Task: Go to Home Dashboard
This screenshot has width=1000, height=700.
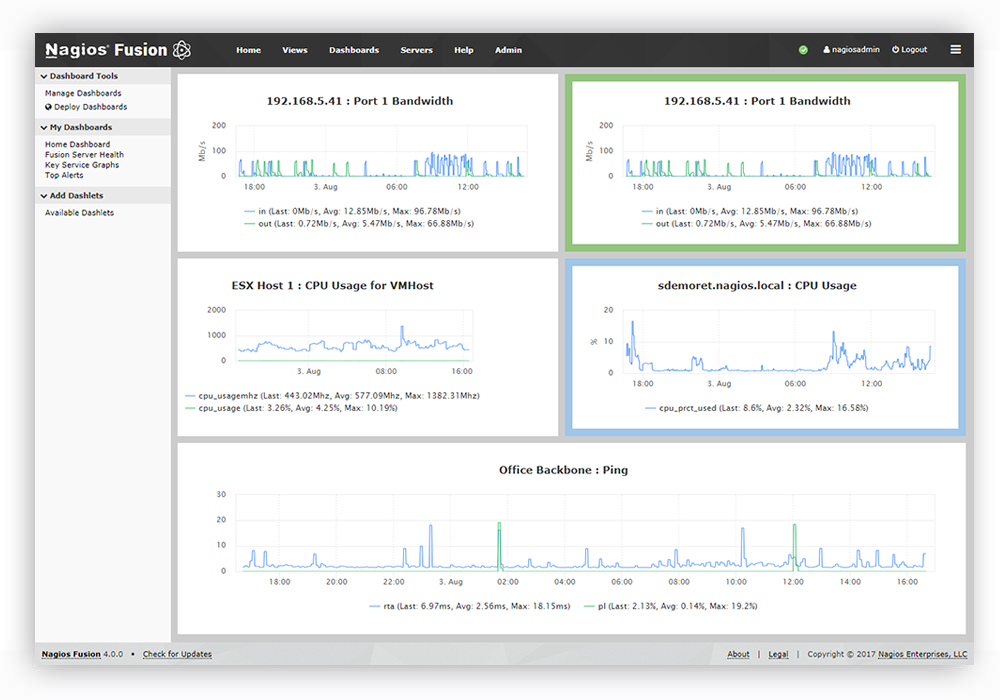Action: tap(77, 145)
